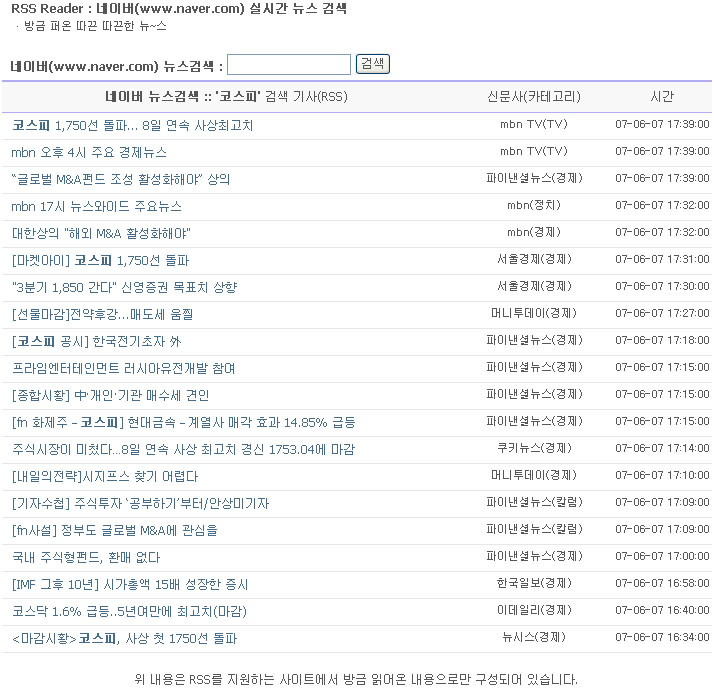Image resolution: width=714 pixels, height=697 pixels.
Task: Click timestamp '07-06-07 17:14:00'
Action: tap(662, 448)
